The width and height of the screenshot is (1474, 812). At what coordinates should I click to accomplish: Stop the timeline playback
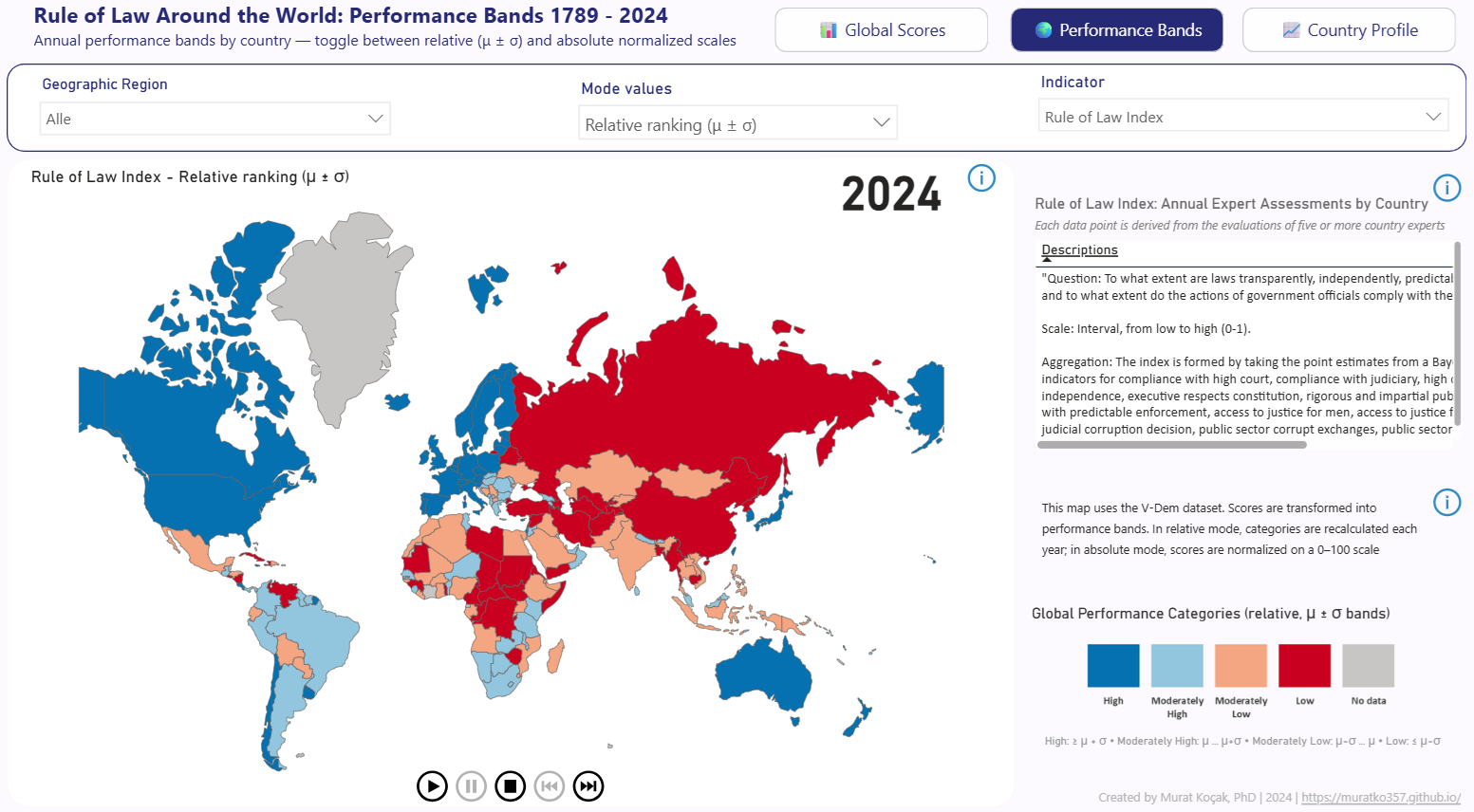[510, 785]
